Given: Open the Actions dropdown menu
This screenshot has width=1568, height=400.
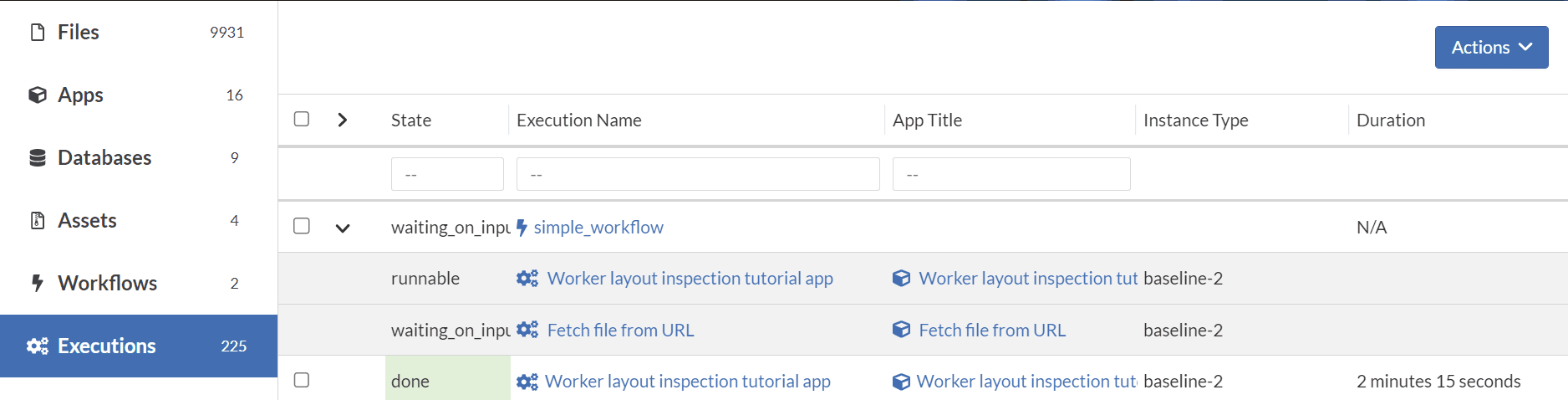Looking at the screenshot, I should click(x=1491, y=48).
